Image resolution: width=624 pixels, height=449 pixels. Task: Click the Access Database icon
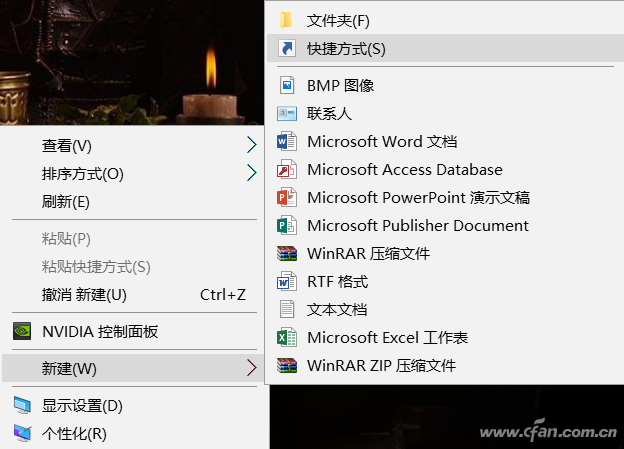click(287, 170)
